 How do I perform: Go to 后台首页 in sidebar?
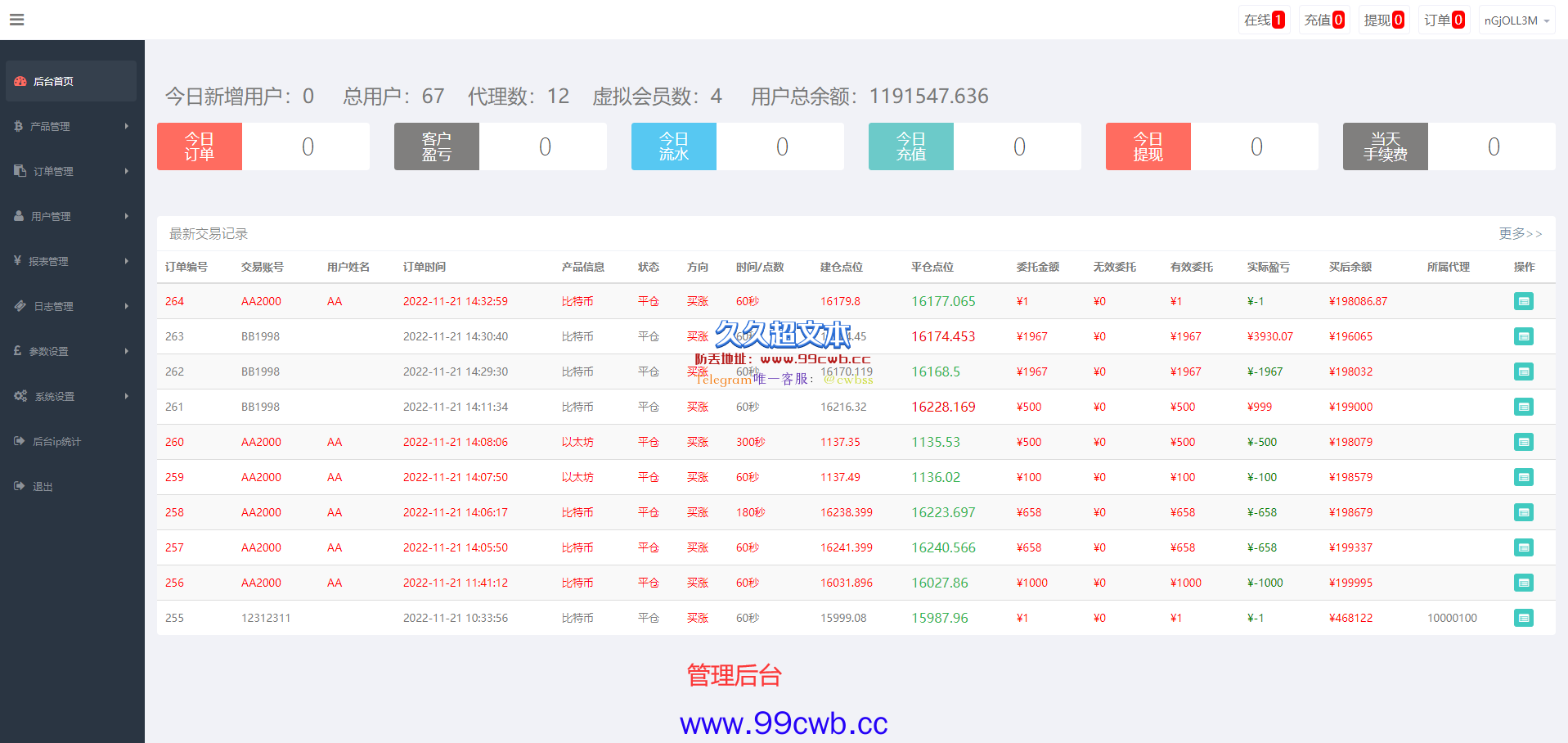point(53,81)
